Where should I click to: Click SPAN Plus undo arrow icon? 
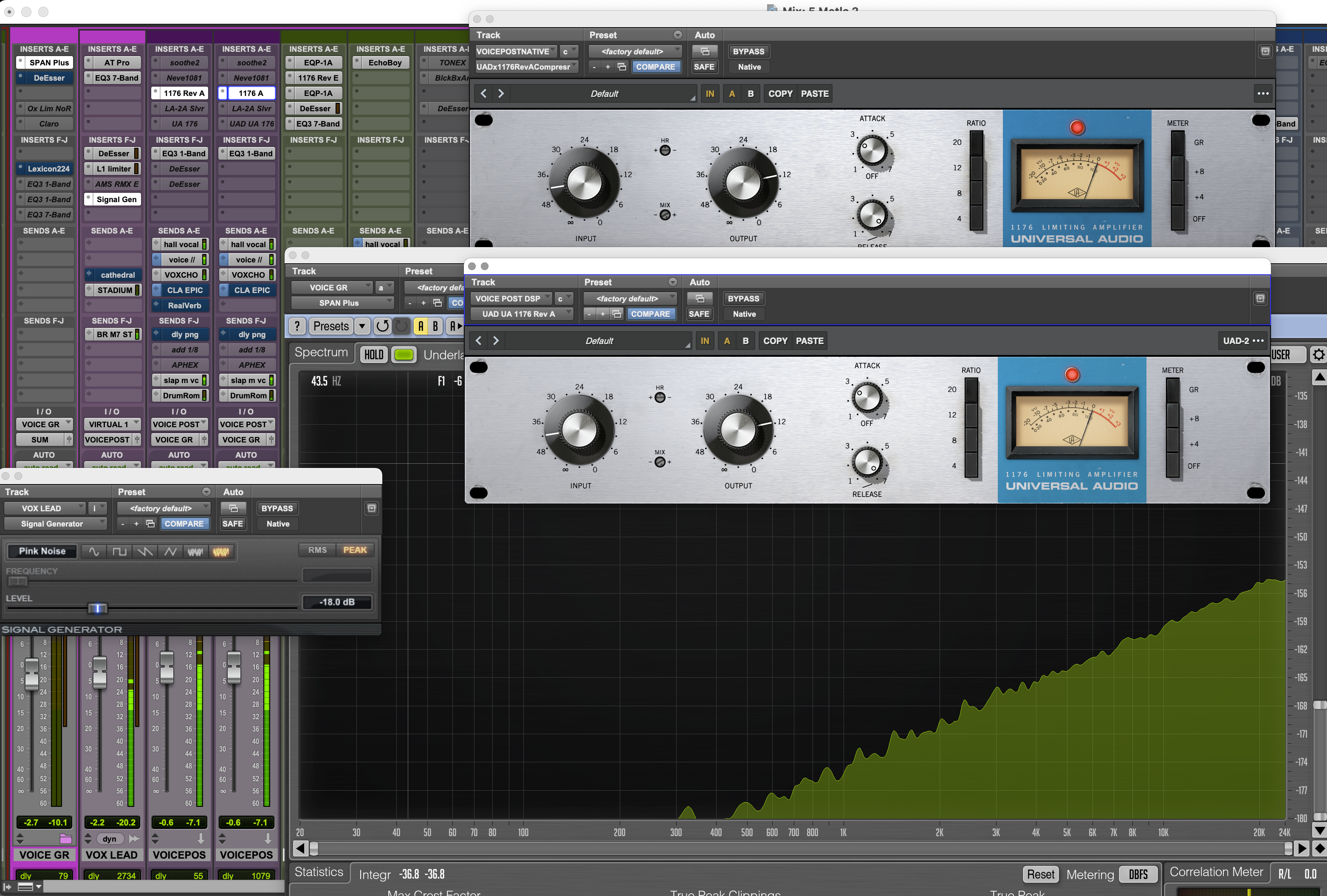382,326
